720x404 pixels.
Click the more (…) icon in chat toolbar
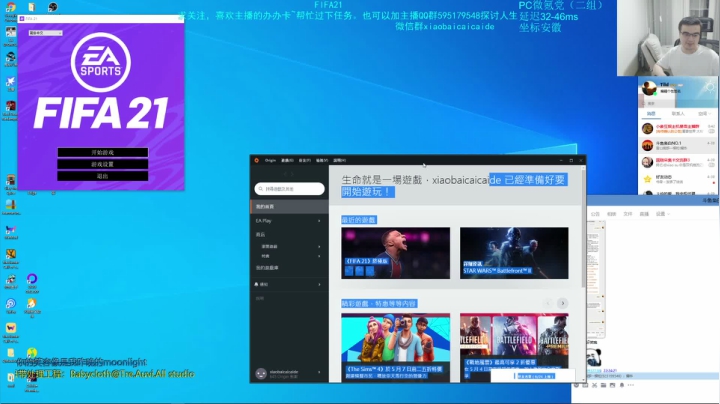(631, 385)
